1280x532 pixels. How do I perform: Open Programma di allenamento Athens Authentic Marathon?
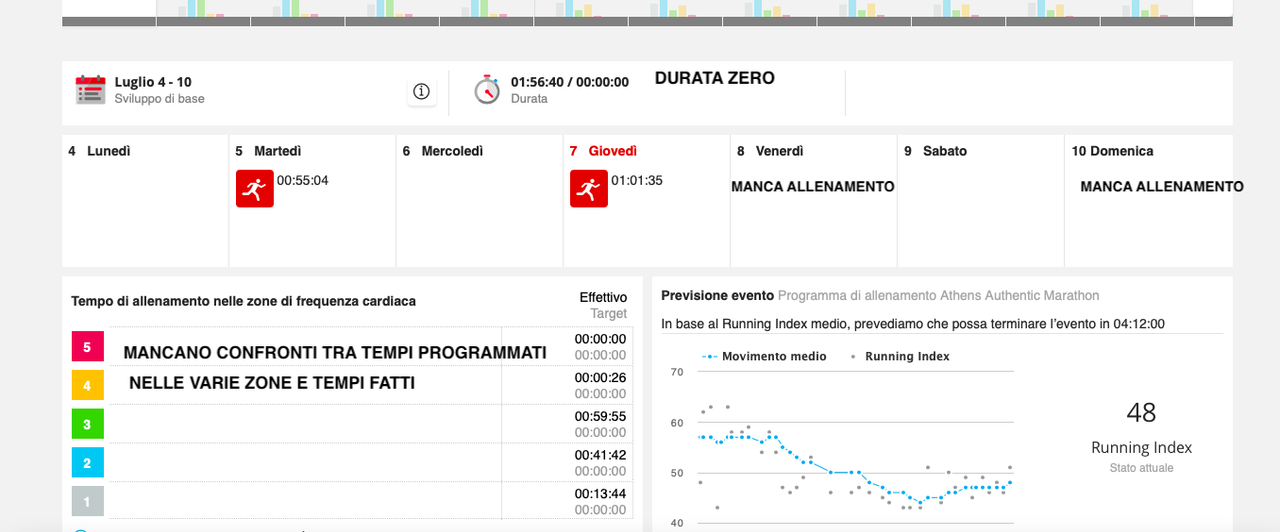click(x=938, y=296)
